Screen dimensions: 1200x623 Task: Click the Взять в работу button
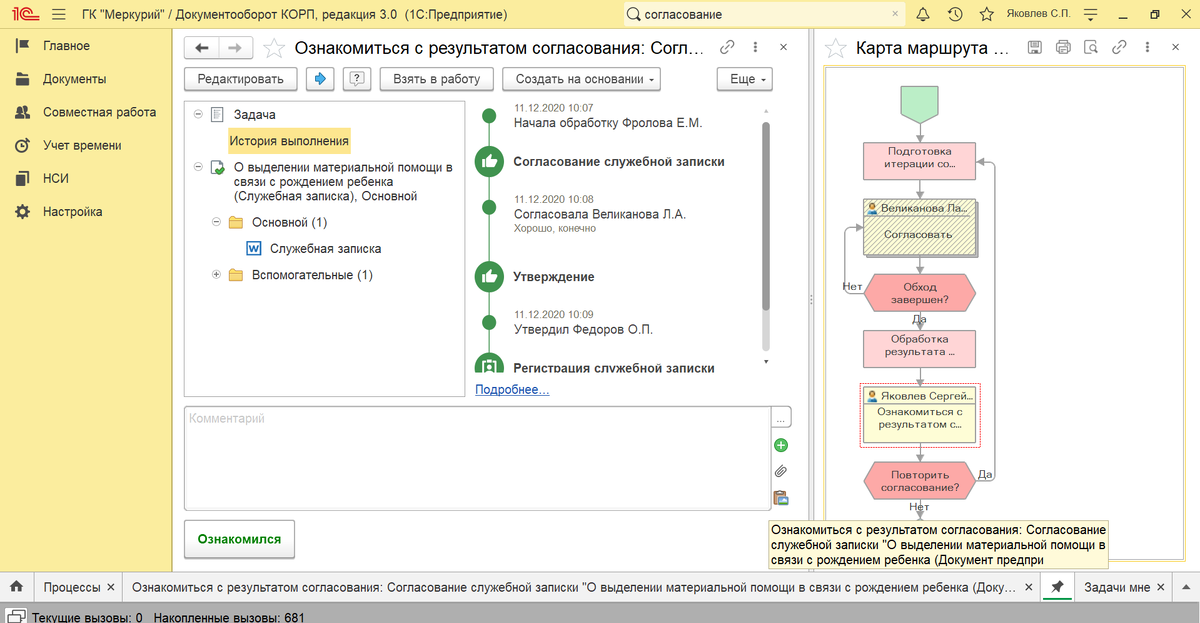tap(437, 79)
